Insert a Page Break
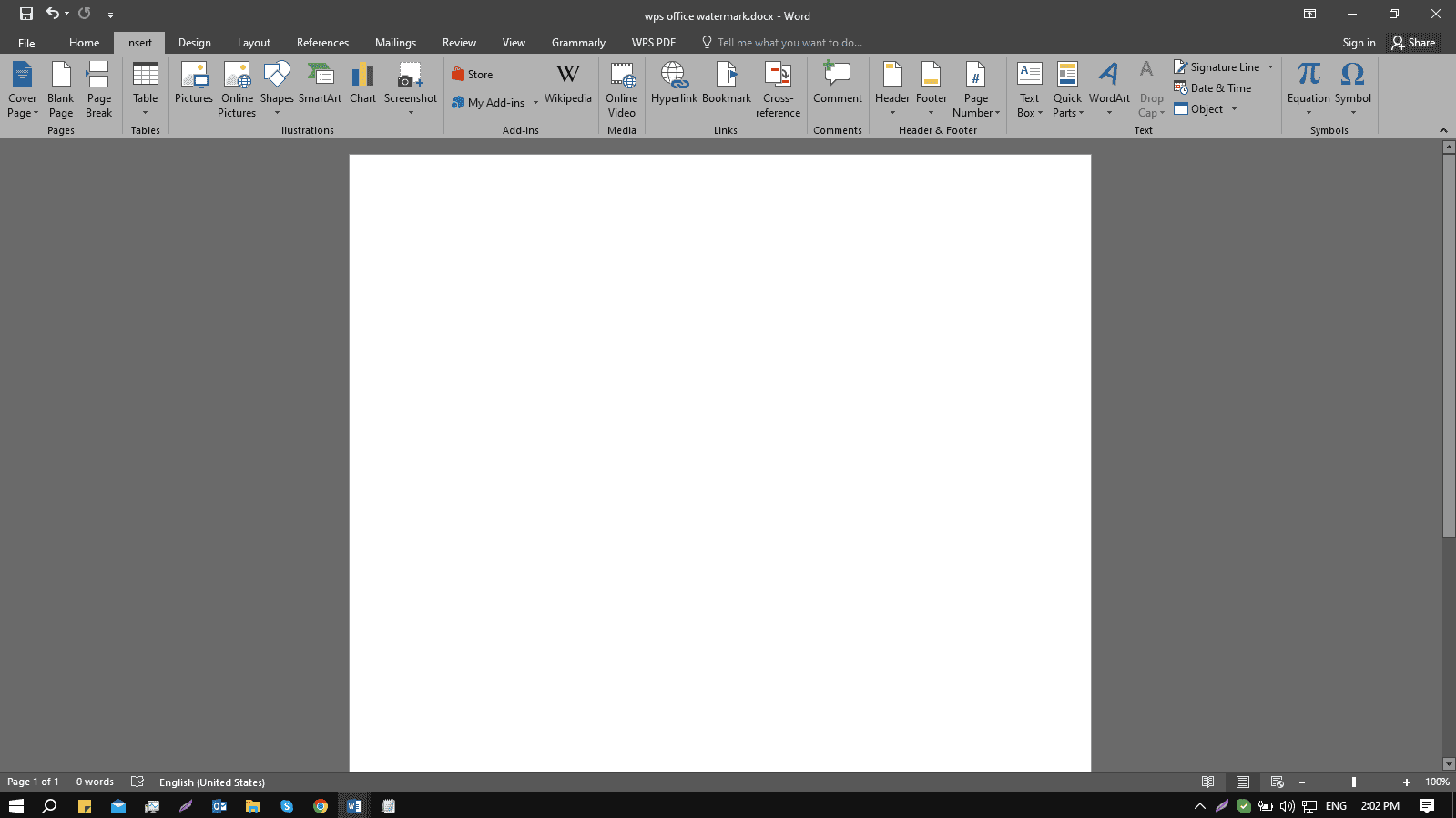Viewport: 1456px width, 818px height. [x=98, y=89]
